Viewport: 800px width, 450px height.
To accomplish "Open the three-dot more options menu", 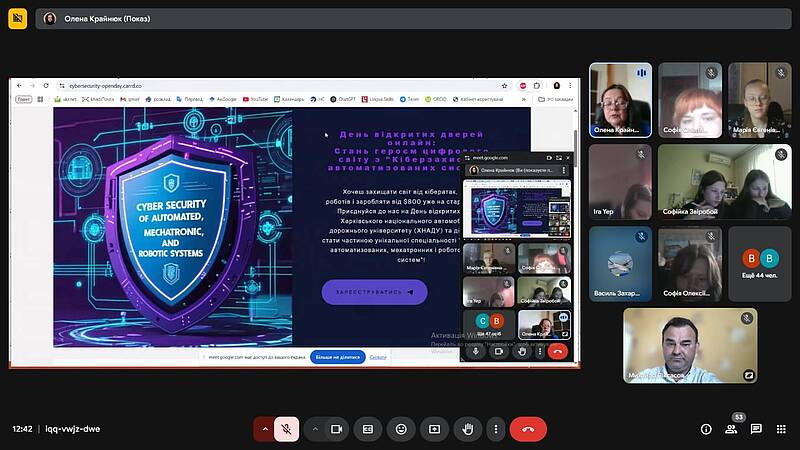I will [498, 429].
